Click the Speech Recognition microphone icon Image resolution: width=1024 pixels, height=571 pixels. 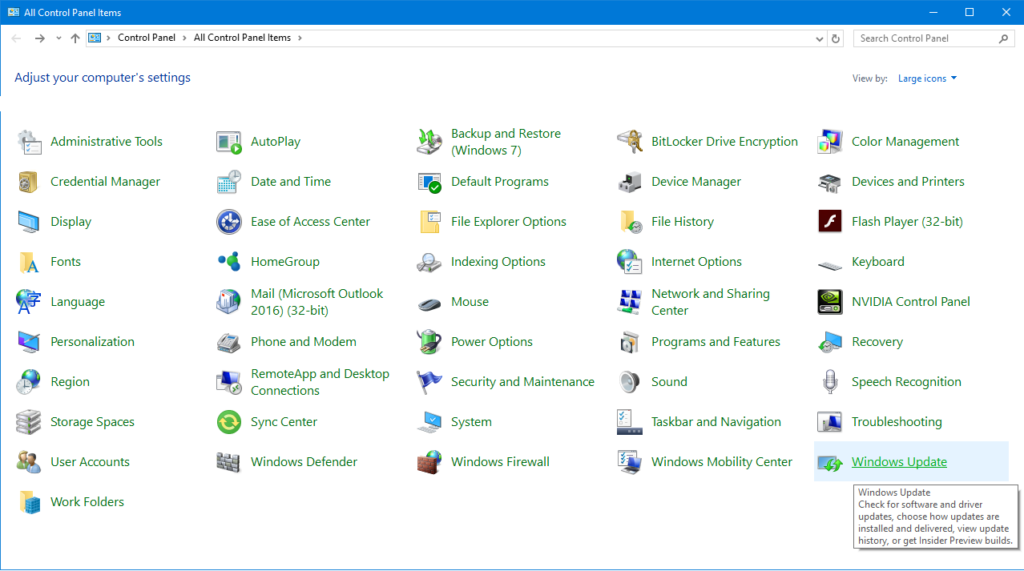click(x=829, y=382)
